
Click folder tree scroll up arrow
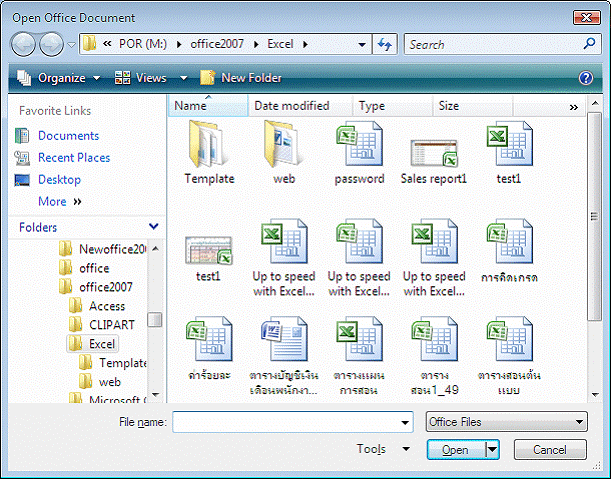[x=155, y=249]
